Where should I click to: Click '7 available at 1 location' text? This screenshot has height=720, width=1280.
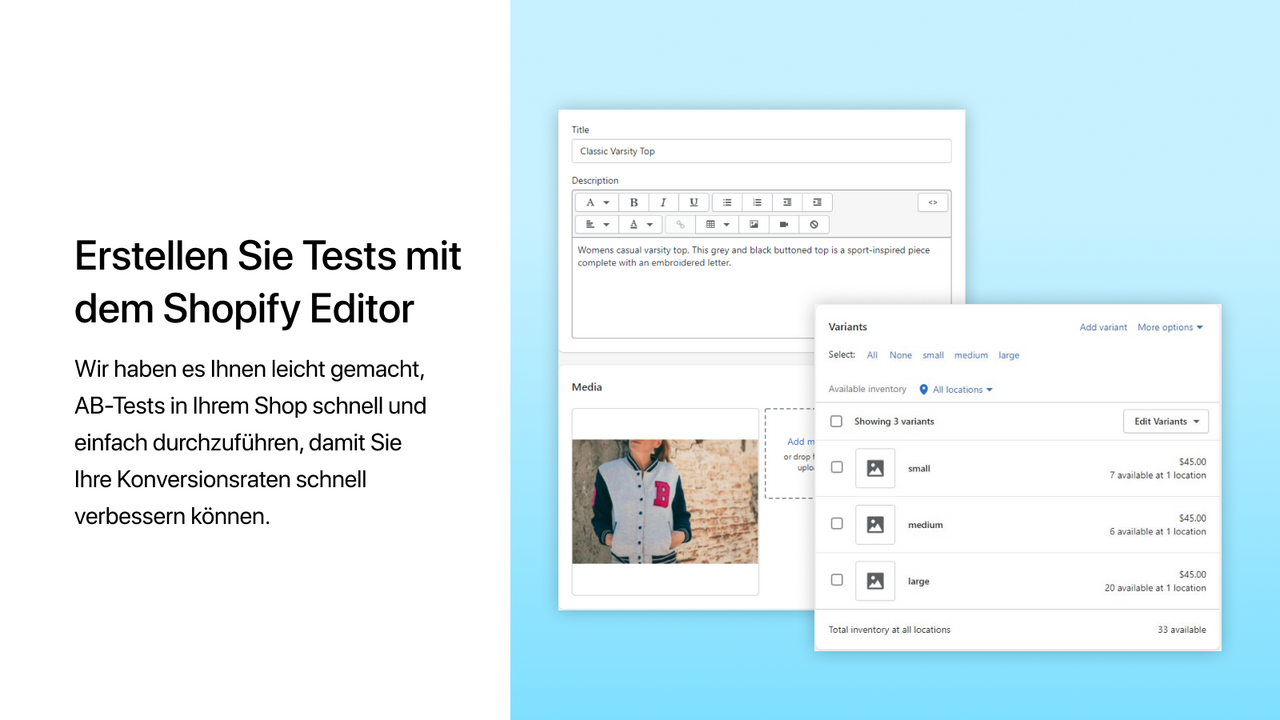(x=1158, y=476)
